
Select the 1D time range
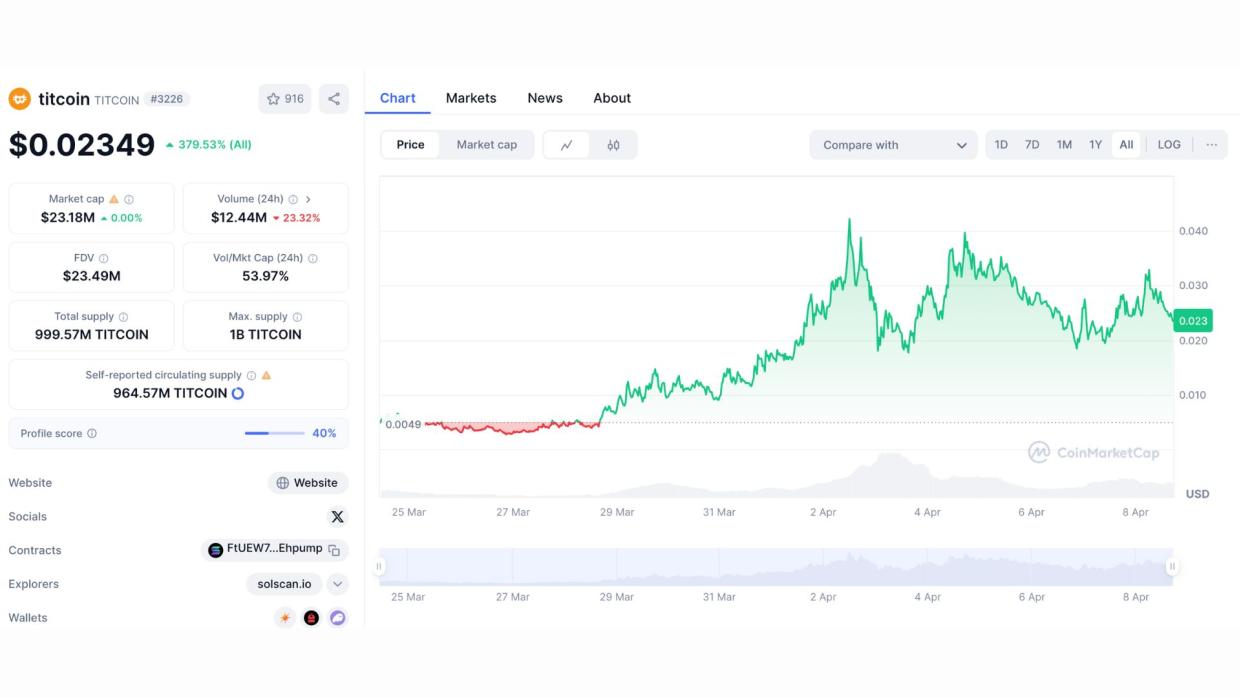click(1001, 145)
